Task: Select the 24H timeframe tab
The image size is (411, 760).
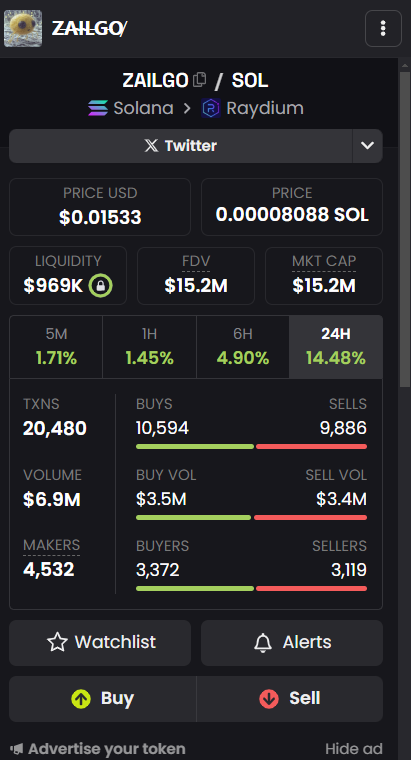Action: 336,347
